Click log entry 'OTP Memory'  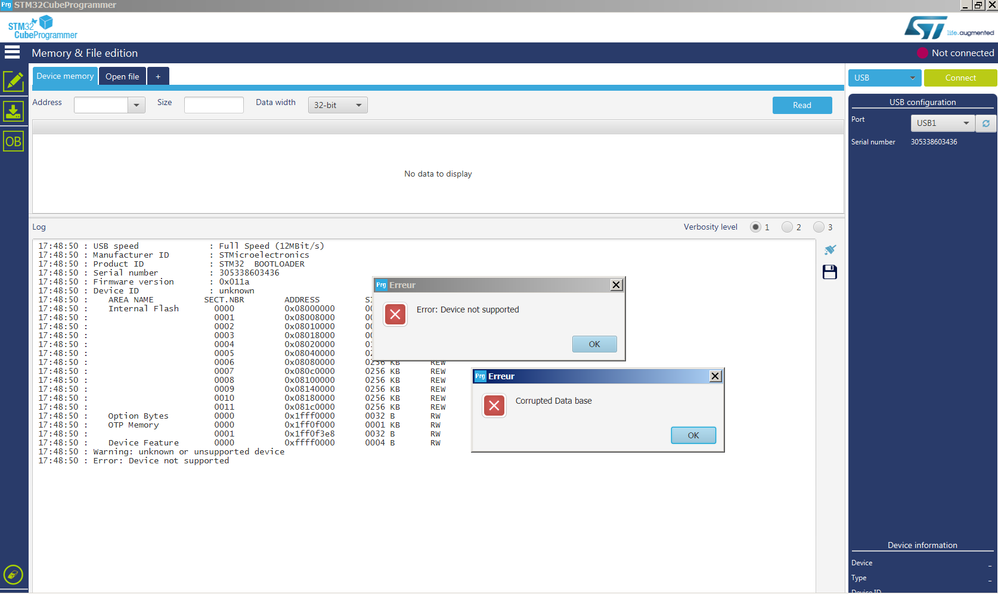133,425
